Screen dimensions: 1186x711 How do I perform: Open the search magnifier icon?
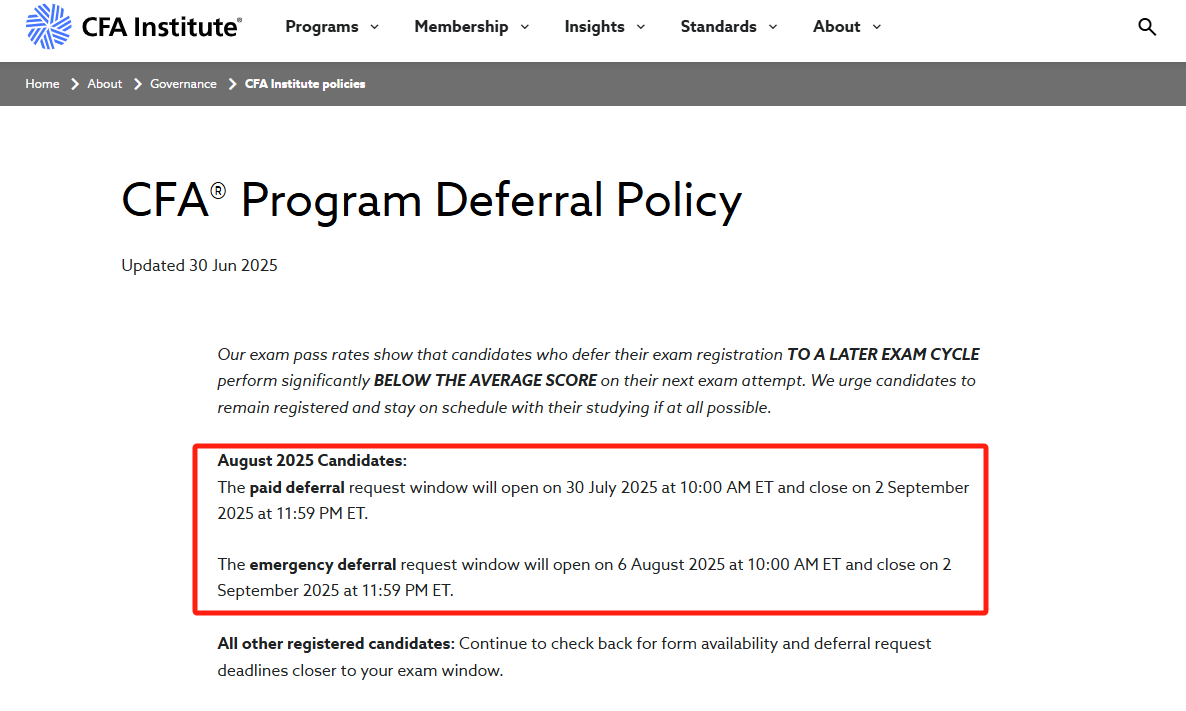1147,26
